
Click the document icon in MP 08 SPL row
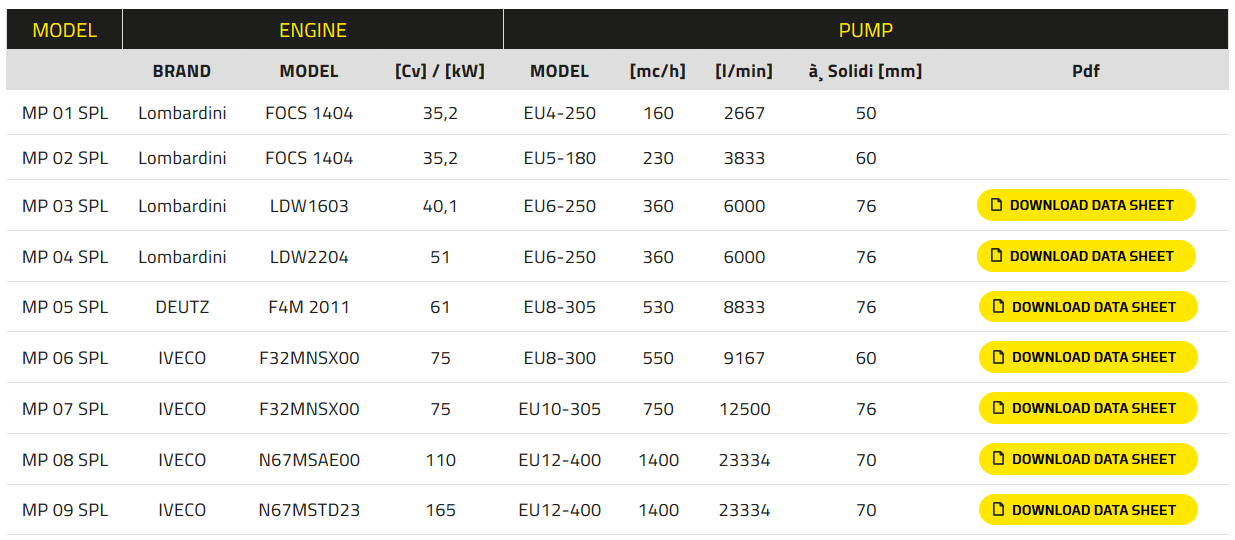tap(998, 459)
